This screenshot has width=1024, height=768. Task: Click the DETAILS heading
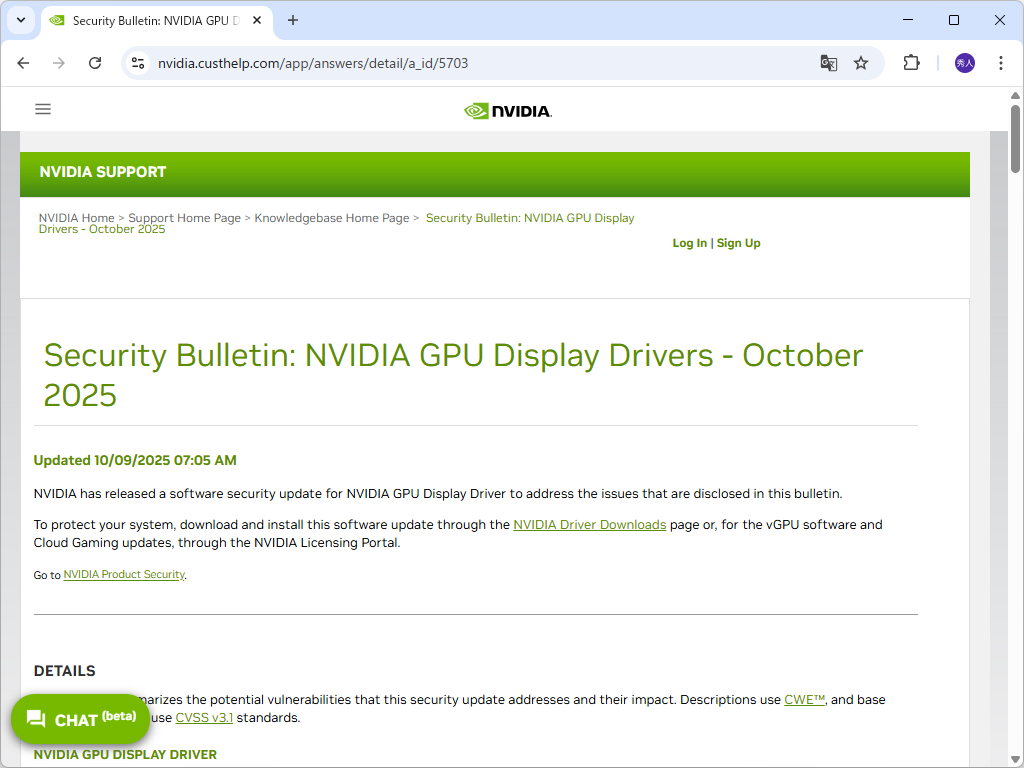[x=65, y=671]
